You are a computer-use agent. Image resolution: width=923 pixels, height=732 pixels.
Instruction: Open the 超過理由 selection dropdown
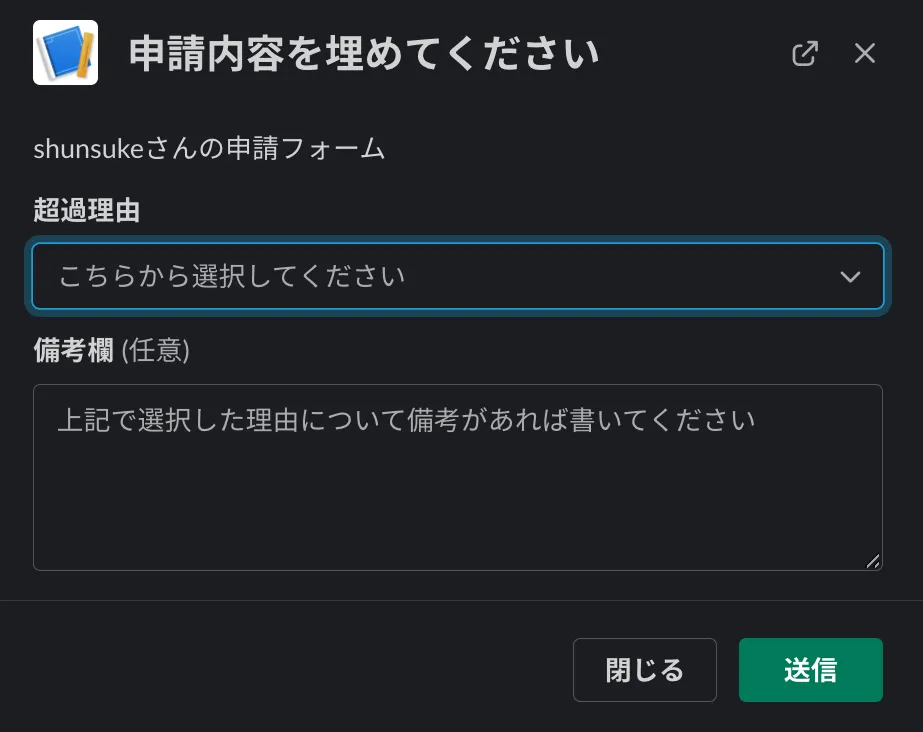[457, 276]
